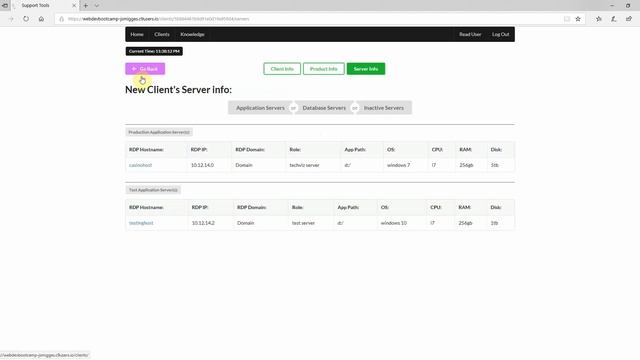This screenshot has height=360, width=640.
Task: Click the browser refresh icon
Action: click(x=26, y=19)
